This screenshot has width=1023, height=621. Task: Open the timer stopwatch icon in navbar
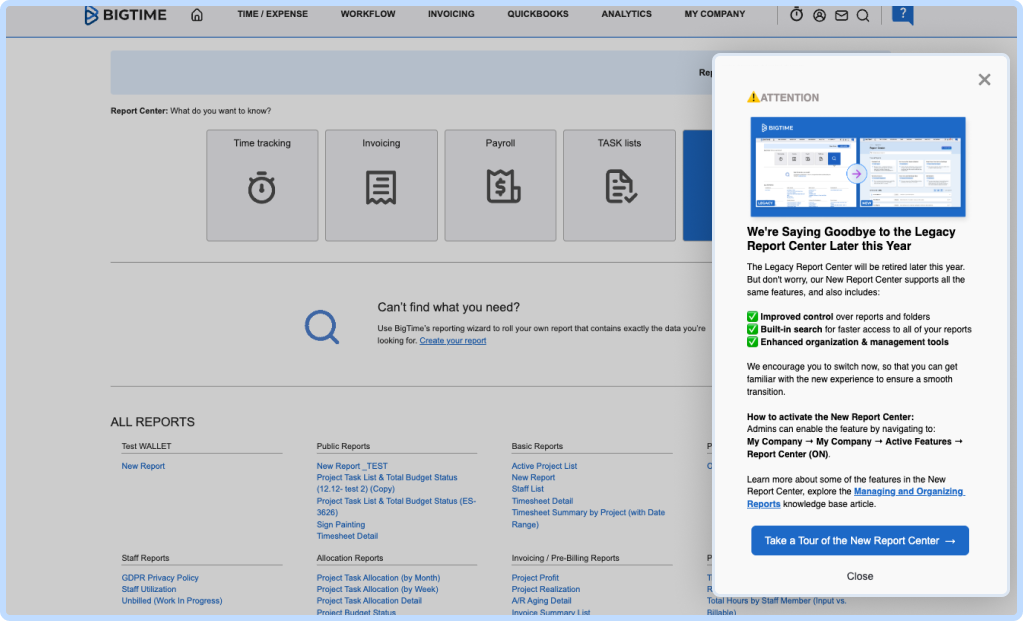(796, 14)
